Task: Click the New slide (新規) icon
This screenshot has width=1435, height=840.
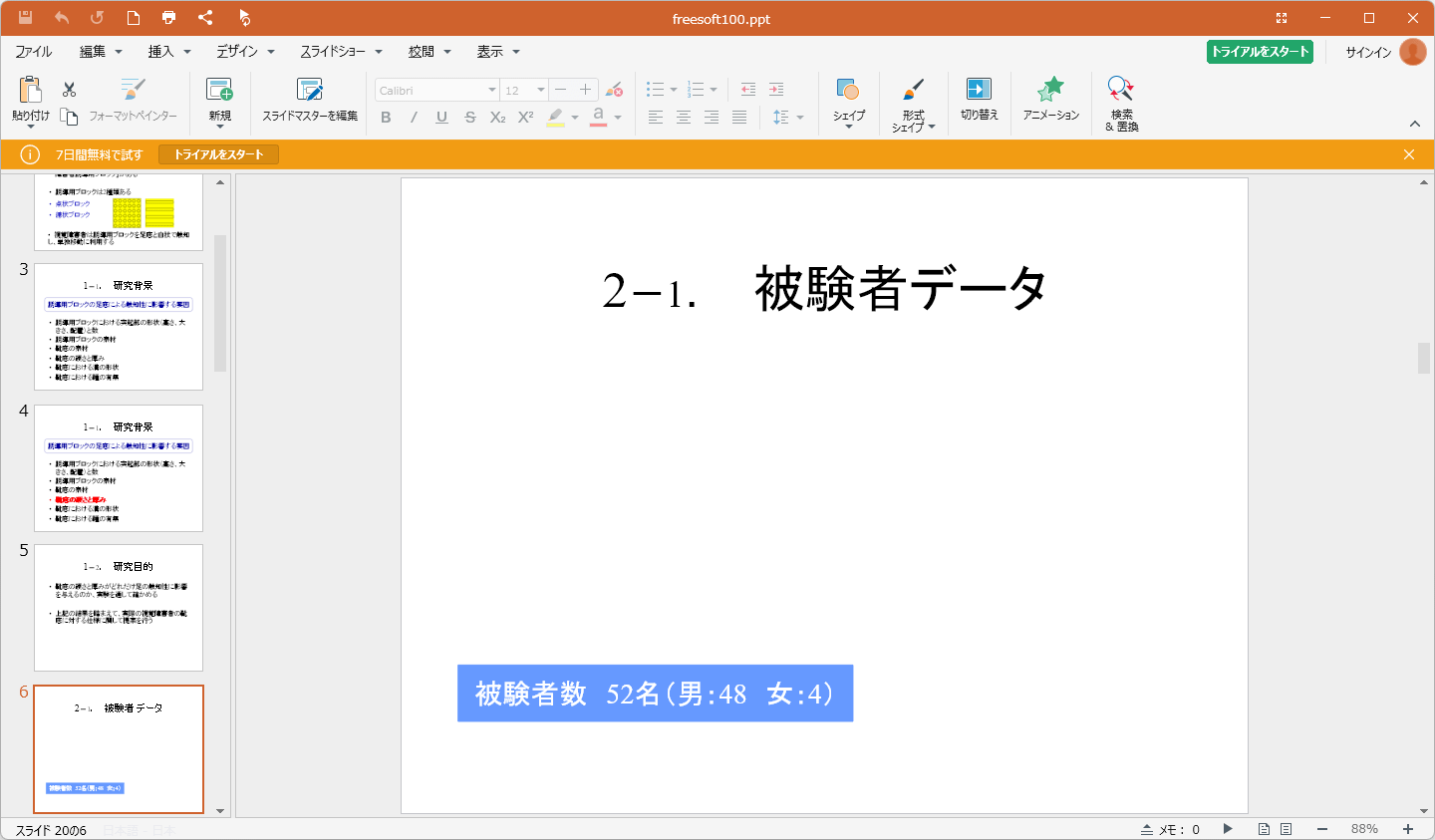Action: [x=219, y=90]
